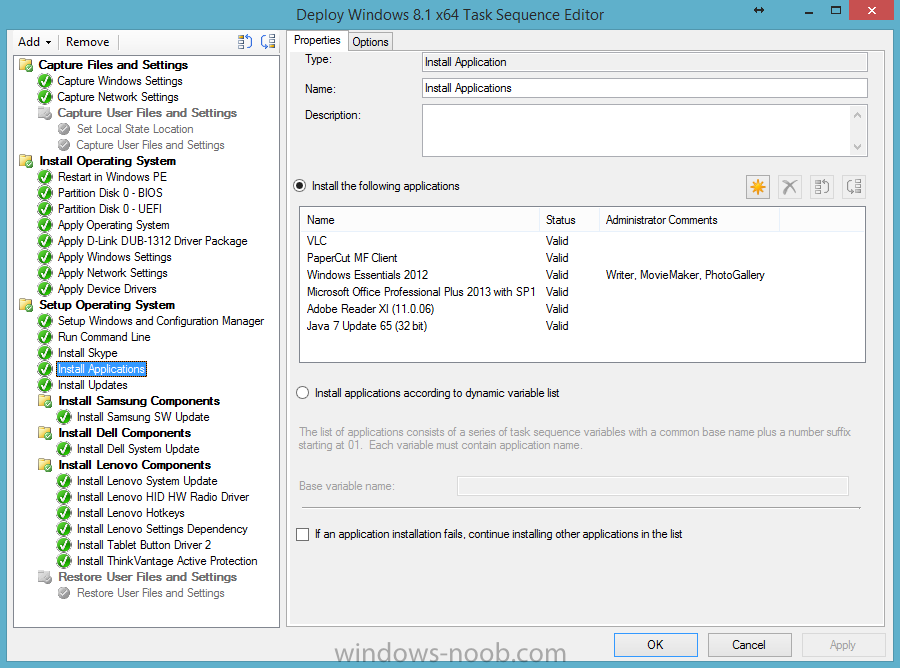Select the Apply Windows Settings step

[114, 257]
